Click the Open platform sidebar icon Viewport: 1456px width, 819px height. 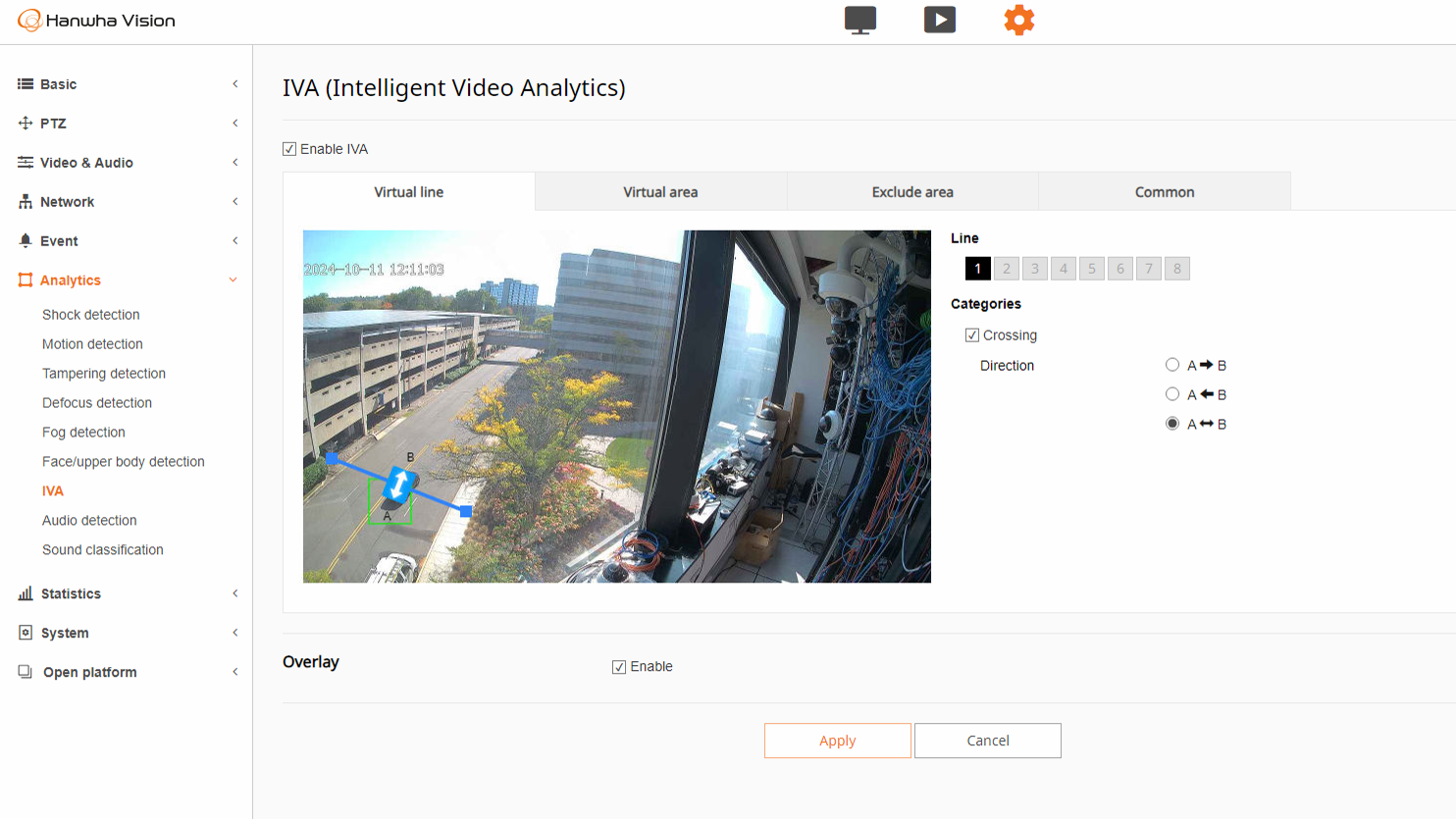25,671
